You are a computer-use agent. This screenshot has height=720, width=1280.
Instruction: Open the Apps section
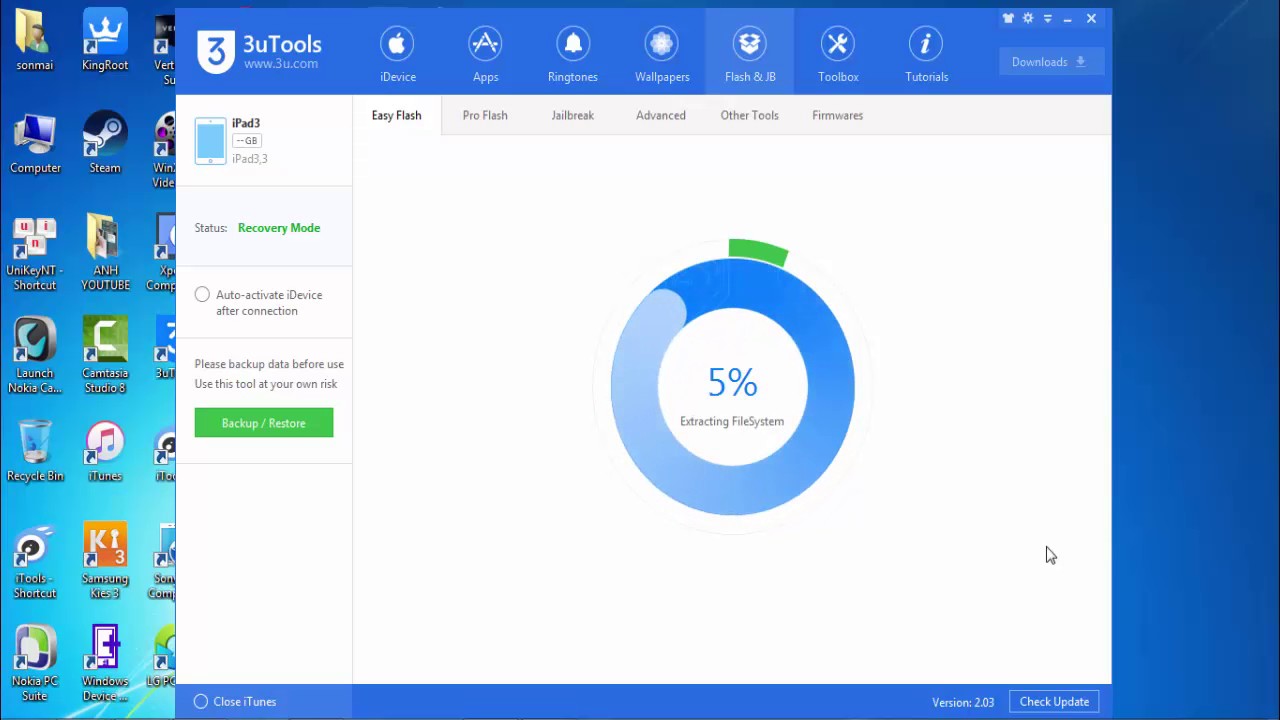(x=485, y=54)
